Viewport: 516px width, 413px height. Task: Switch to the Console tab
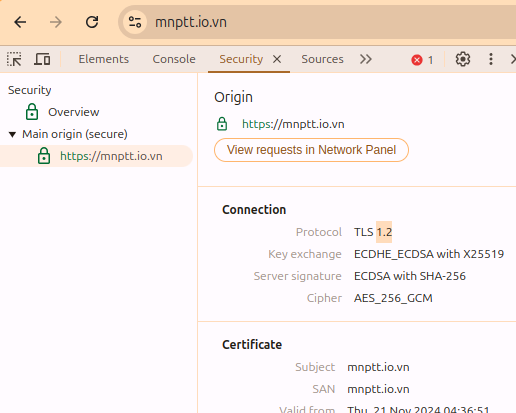(174, 59)
